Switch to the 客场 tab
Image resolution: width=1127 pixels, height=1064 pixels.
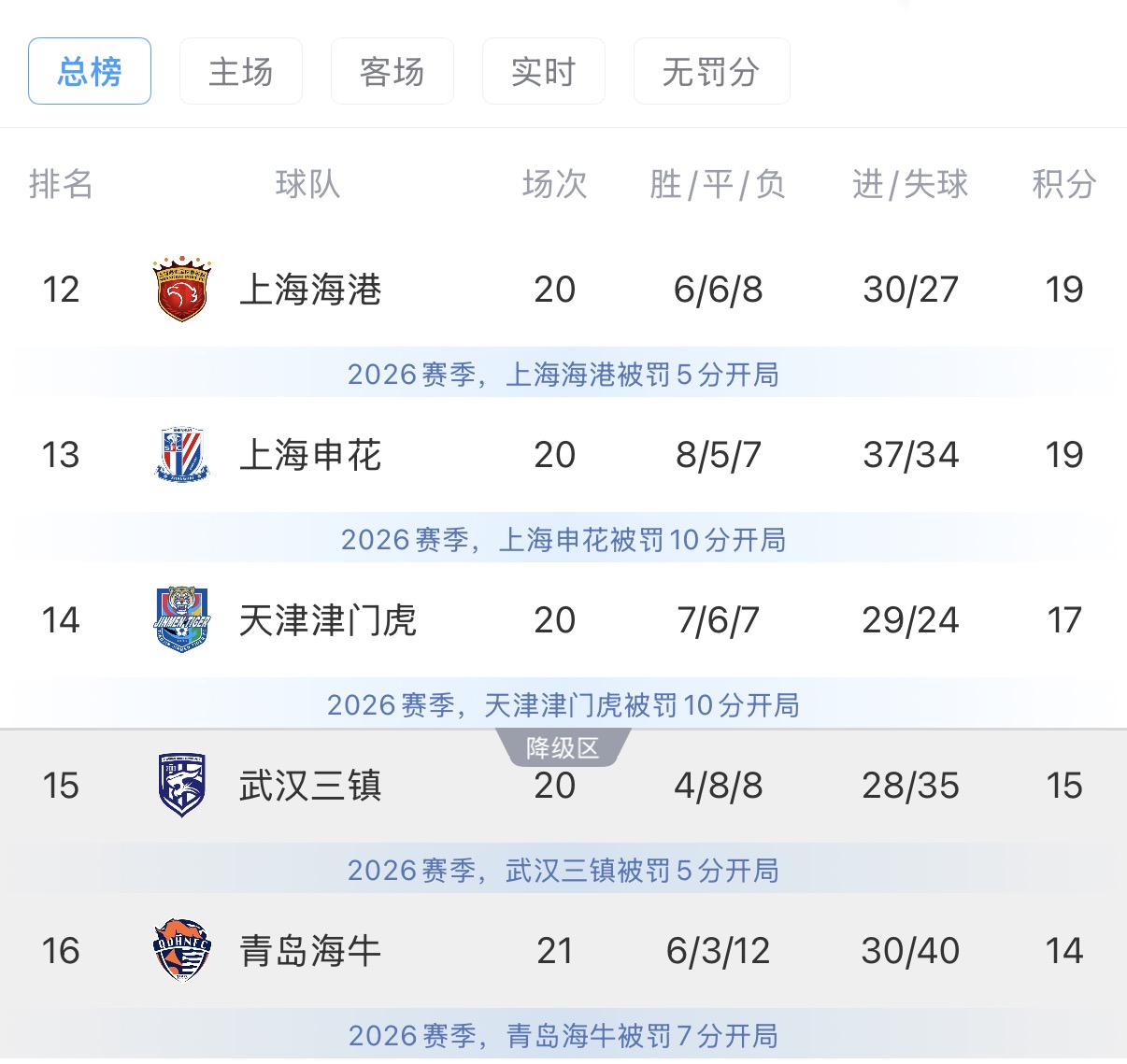(x=392, y=71)
